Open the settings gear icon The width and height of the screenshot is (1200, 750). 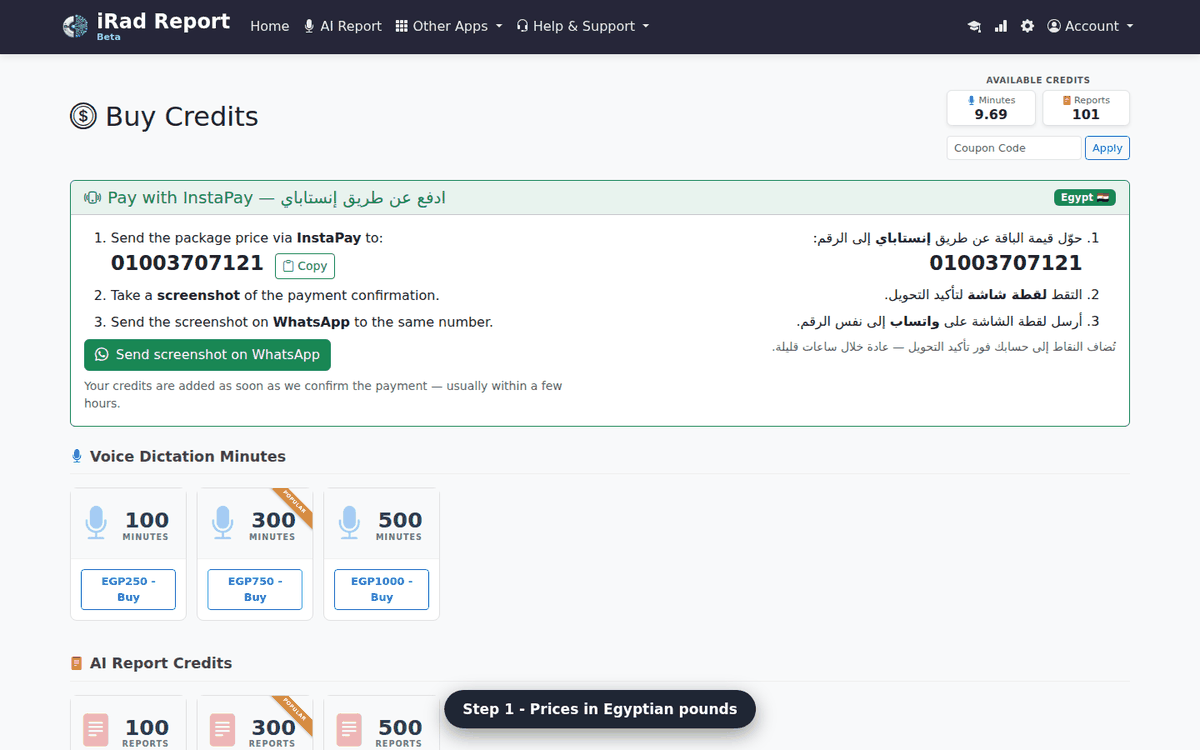tap(1027, 26)
